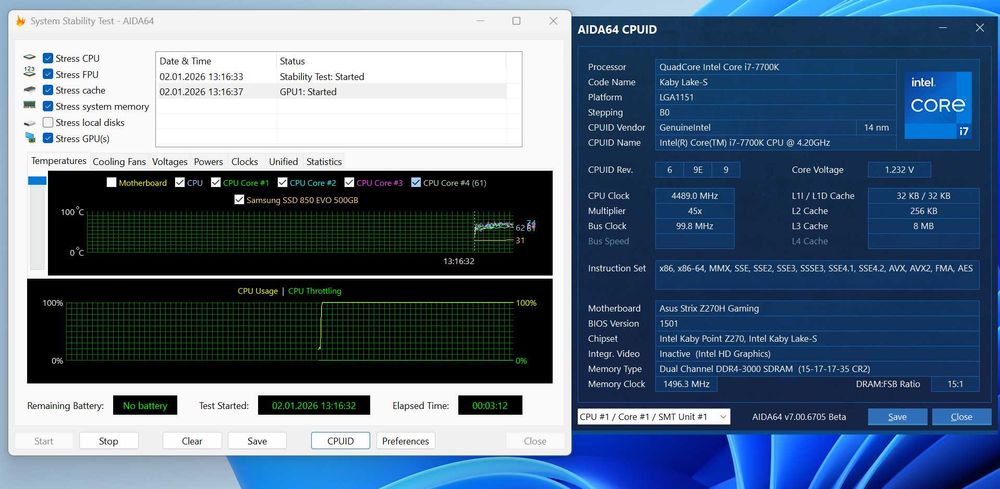Click the Motherboard value Asus Strix Z270H Gaming
Screen dimensions: 1000x489
[x=817, y=309]
